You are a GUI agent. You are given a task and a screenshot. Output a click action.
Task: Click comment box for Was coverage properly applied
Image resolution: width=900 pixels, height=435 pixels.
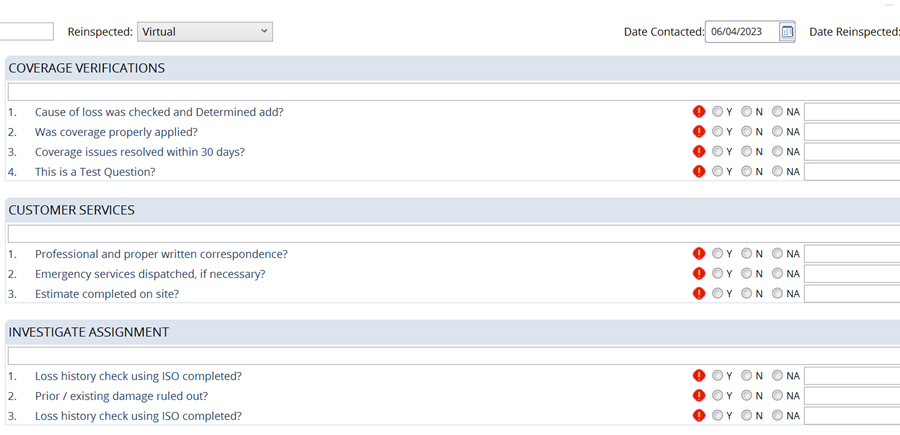tap(851, 132)
